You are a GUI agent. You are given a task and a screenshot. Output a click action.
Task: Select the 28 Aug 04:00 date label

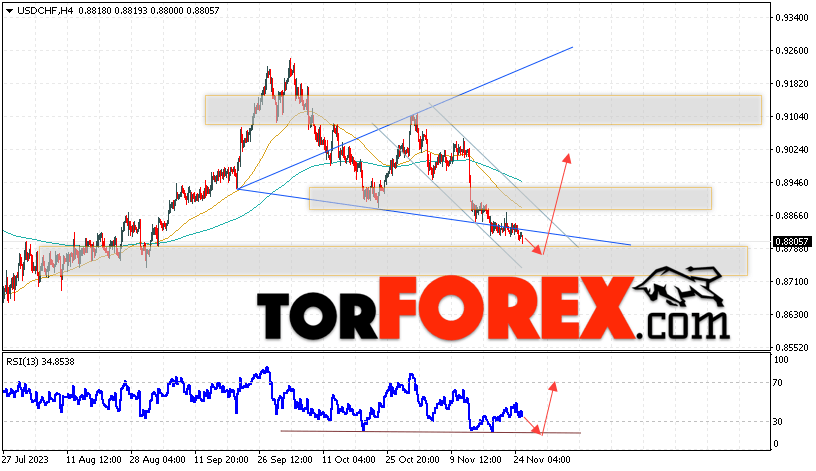tap(158, 460)
